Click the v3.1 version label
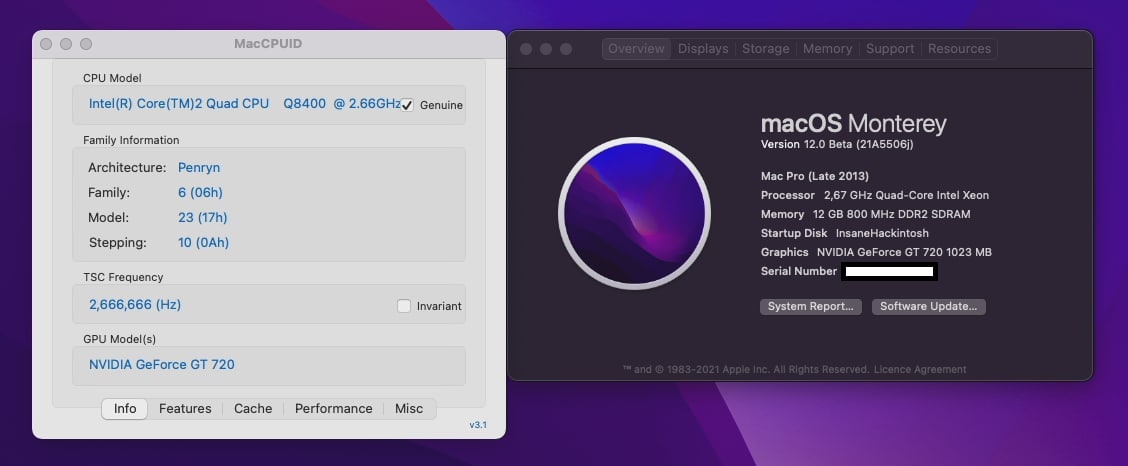 (x=478, y=425)
